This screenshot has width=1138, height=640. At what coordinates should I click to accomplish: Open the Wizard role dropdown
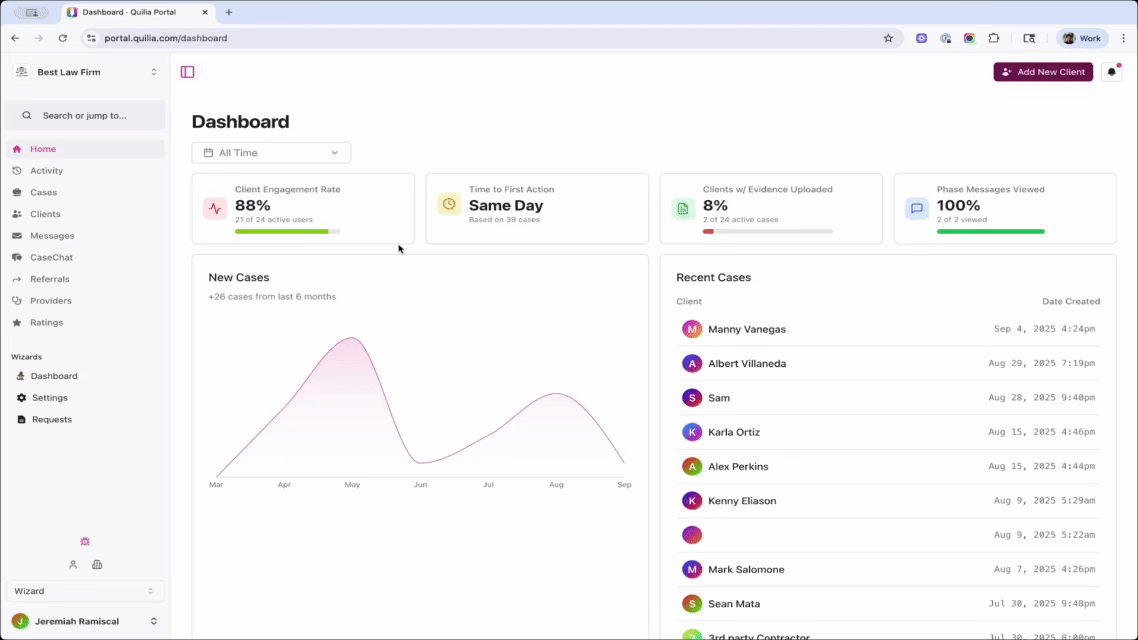pos(85,591)
